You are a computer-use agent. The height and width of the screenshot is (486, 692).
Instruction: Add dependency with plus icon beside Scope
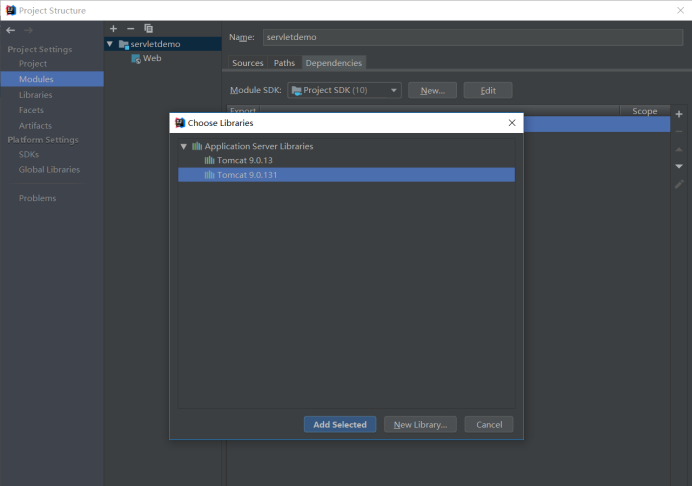(679, 114)
